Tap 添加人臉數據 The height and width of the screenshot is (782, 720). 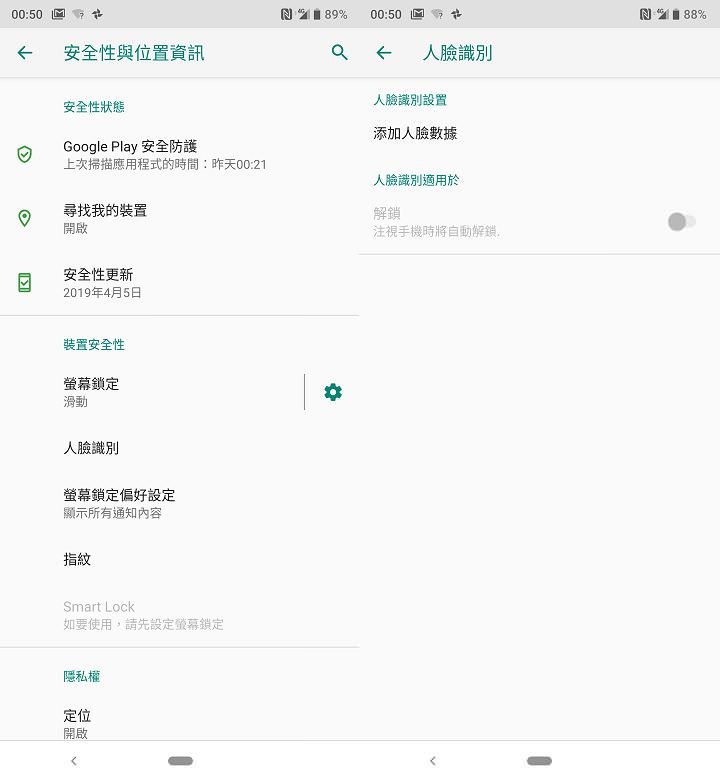point(540,133)
